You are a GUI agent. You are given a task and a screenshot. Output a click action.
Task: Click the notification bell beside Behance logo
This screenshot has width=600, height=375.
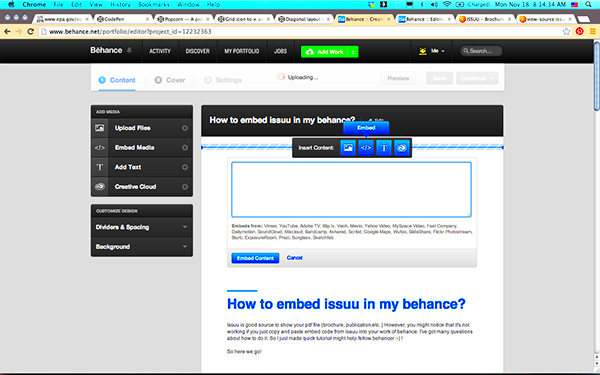[129, 50]
